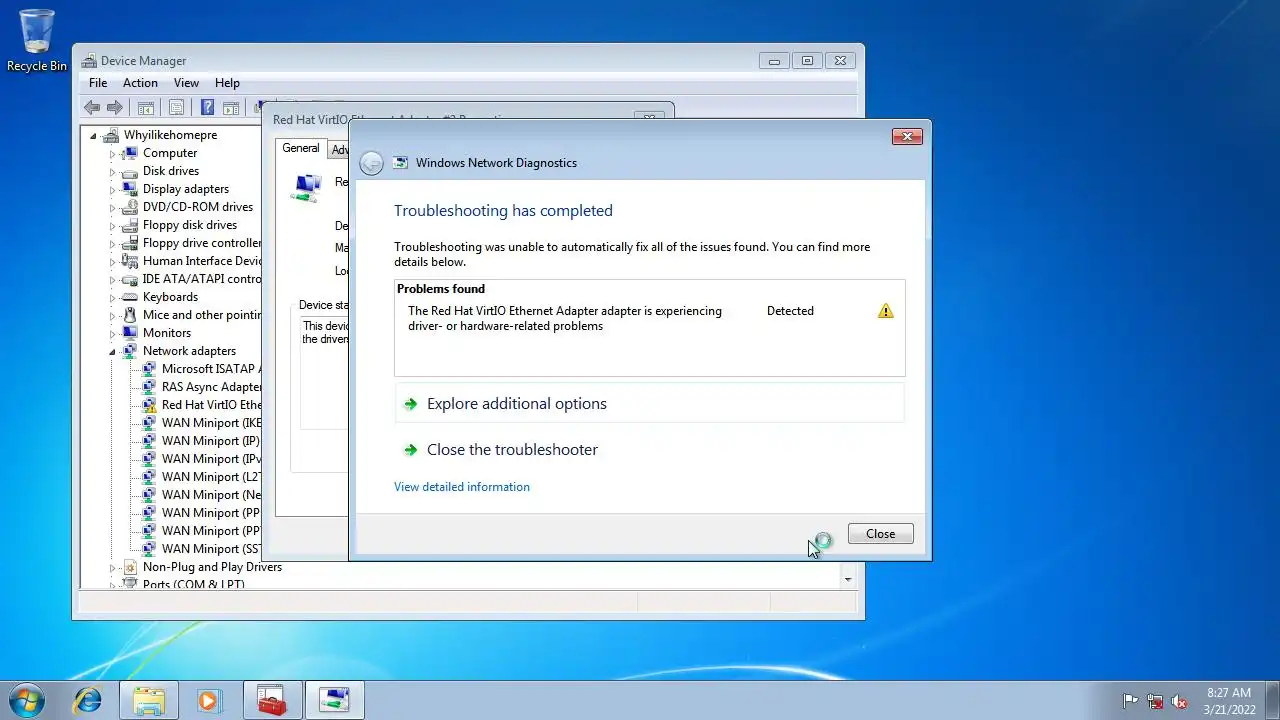Select General tab in adapter Properties
This screenshot has height=720, width=1280.
pos(300,148)
